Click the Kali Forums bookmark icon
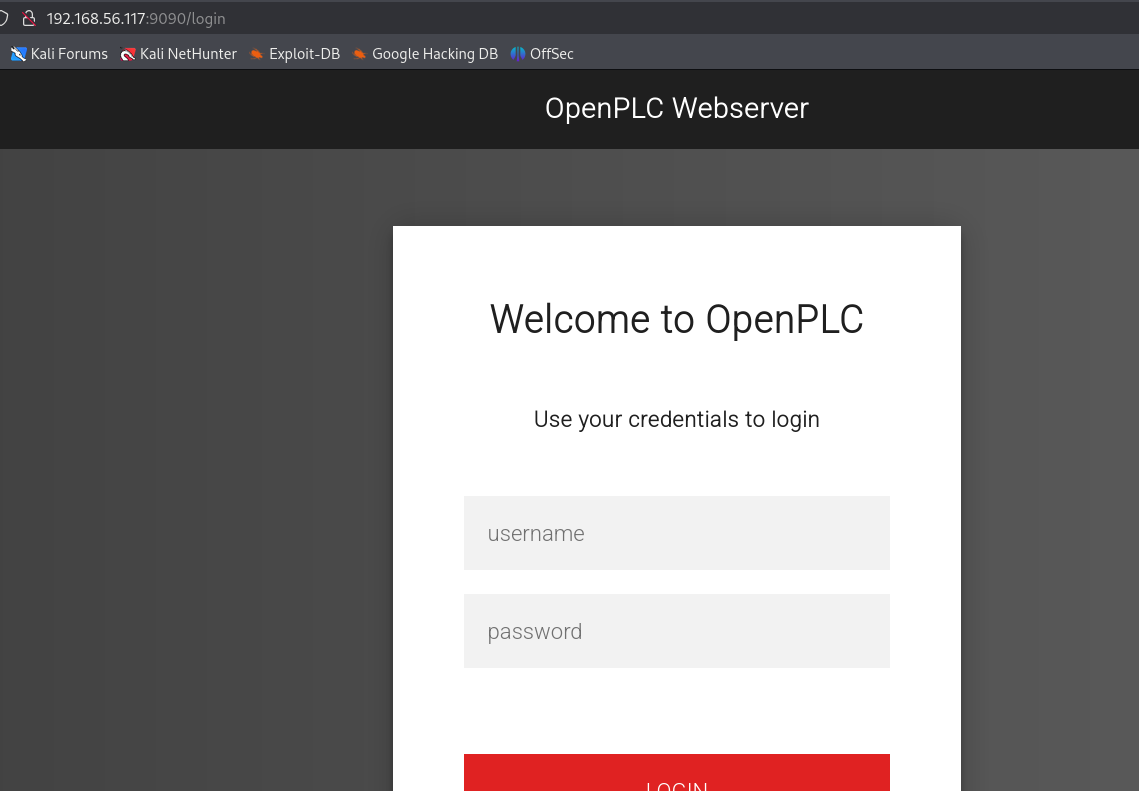The width and height of the screenshot is (1139, 791). [18, 54]
